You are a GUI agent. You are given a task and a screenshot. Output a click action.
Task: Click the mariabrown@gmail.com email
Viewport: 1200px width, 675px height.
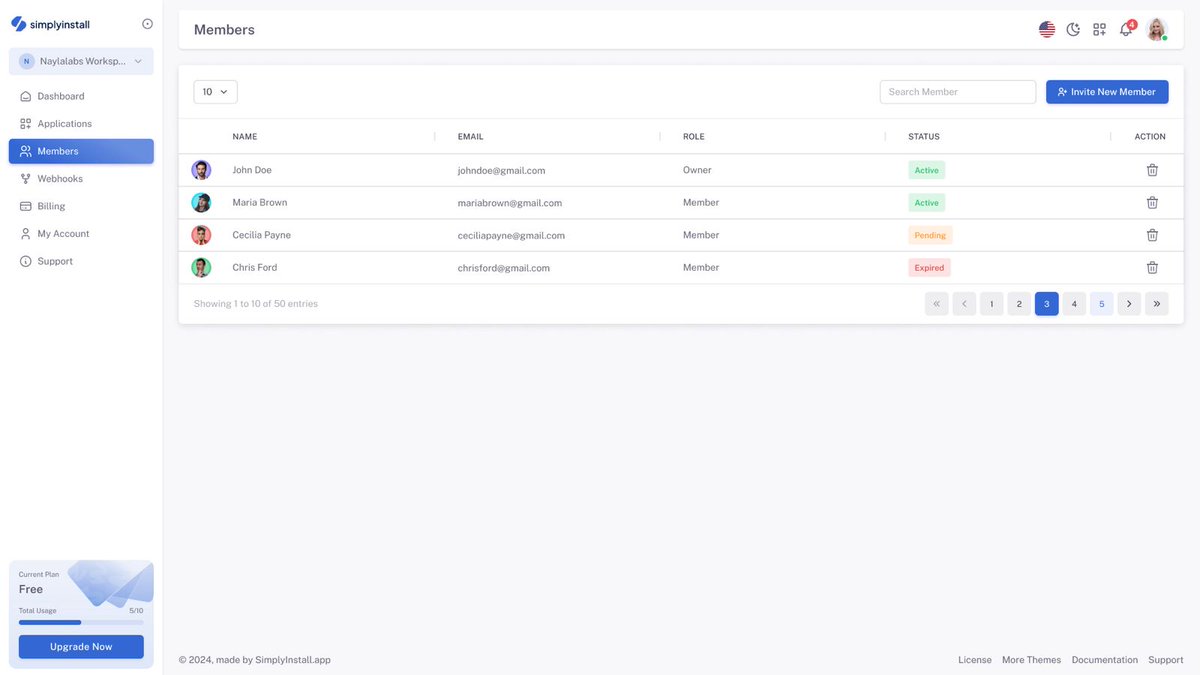509,203
